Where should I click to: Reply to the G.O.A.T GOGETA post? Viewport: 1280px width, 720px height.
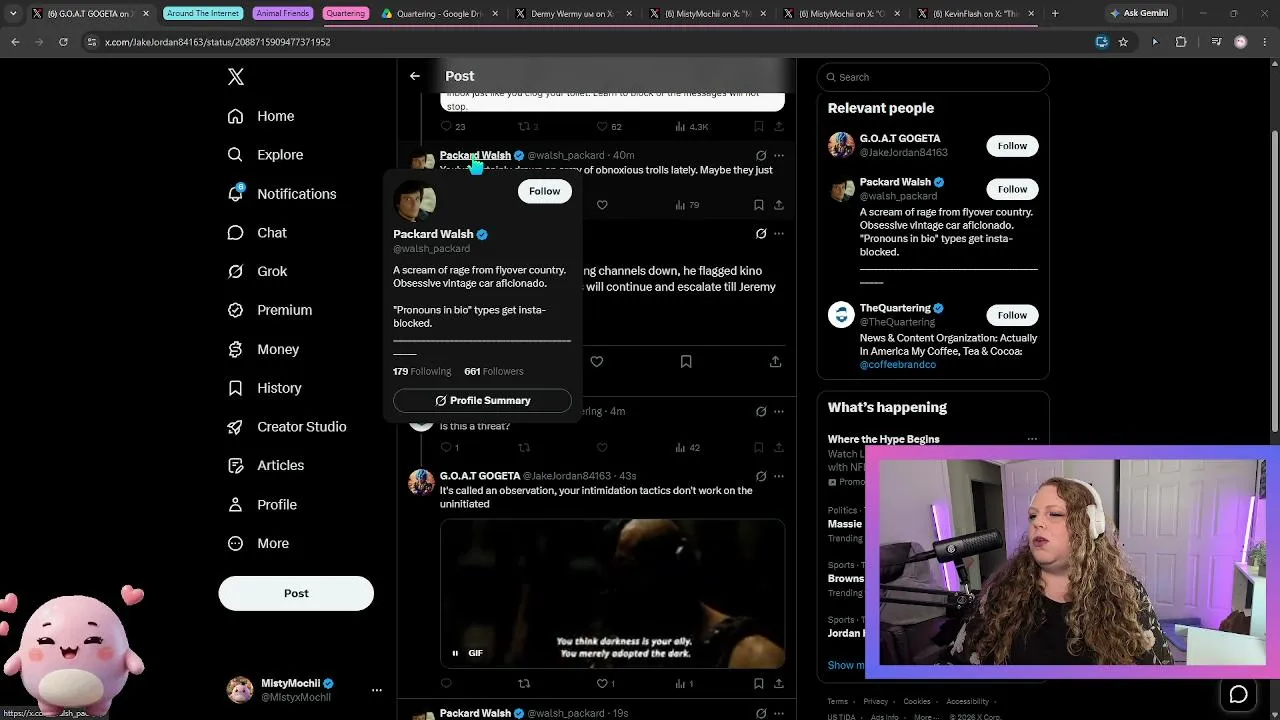(x=446, y=684)
